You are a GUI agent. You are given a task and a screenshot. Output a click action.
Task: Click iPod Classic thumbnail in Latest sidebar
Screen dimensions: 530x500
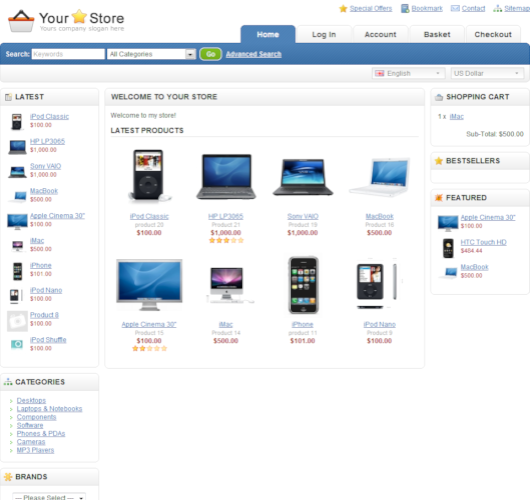17,122
